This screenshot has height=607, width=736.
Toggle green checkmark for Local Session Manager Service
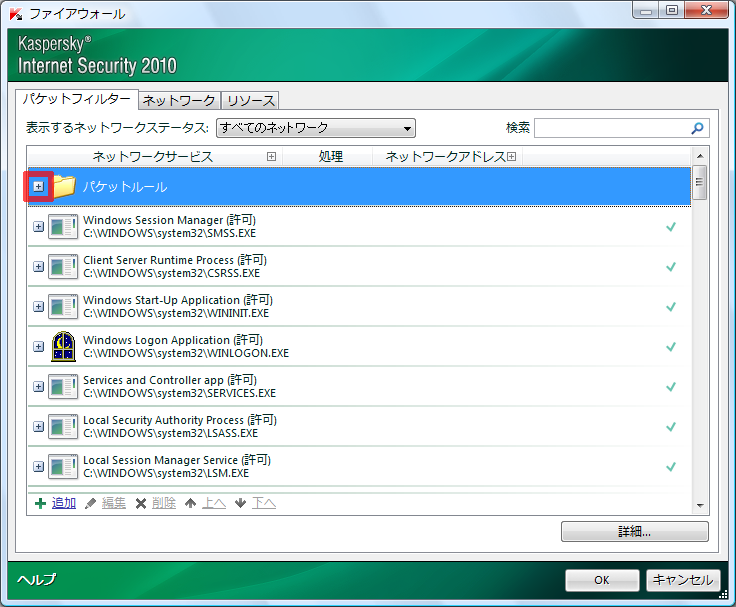pyautogui.click(x=671, y=466)
